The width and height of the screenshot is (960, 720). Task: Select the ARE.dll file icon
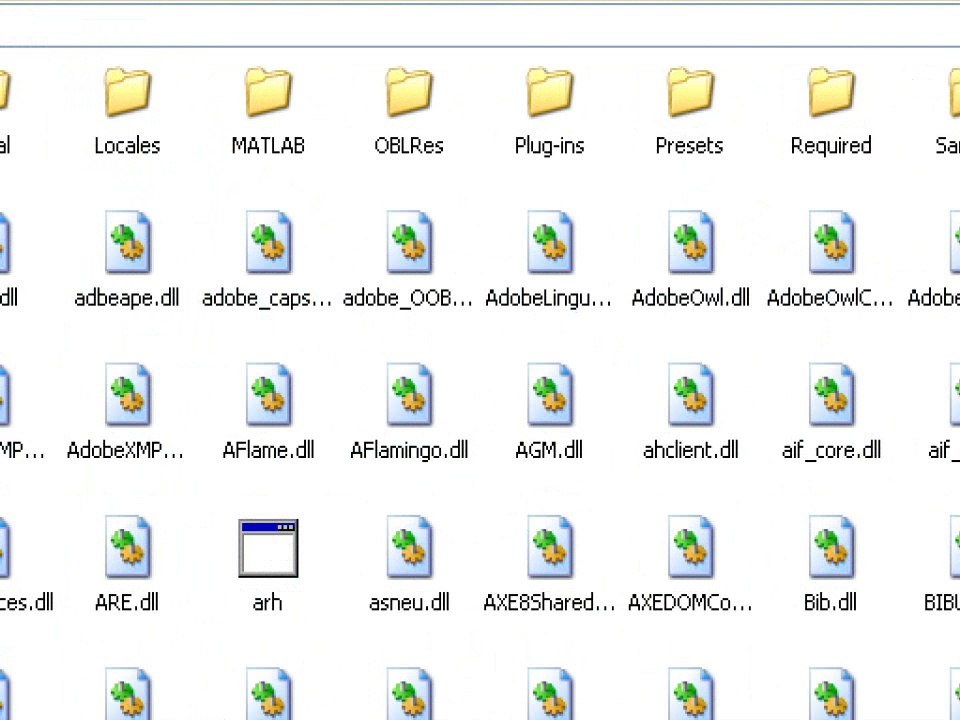(x=127, y=547)
